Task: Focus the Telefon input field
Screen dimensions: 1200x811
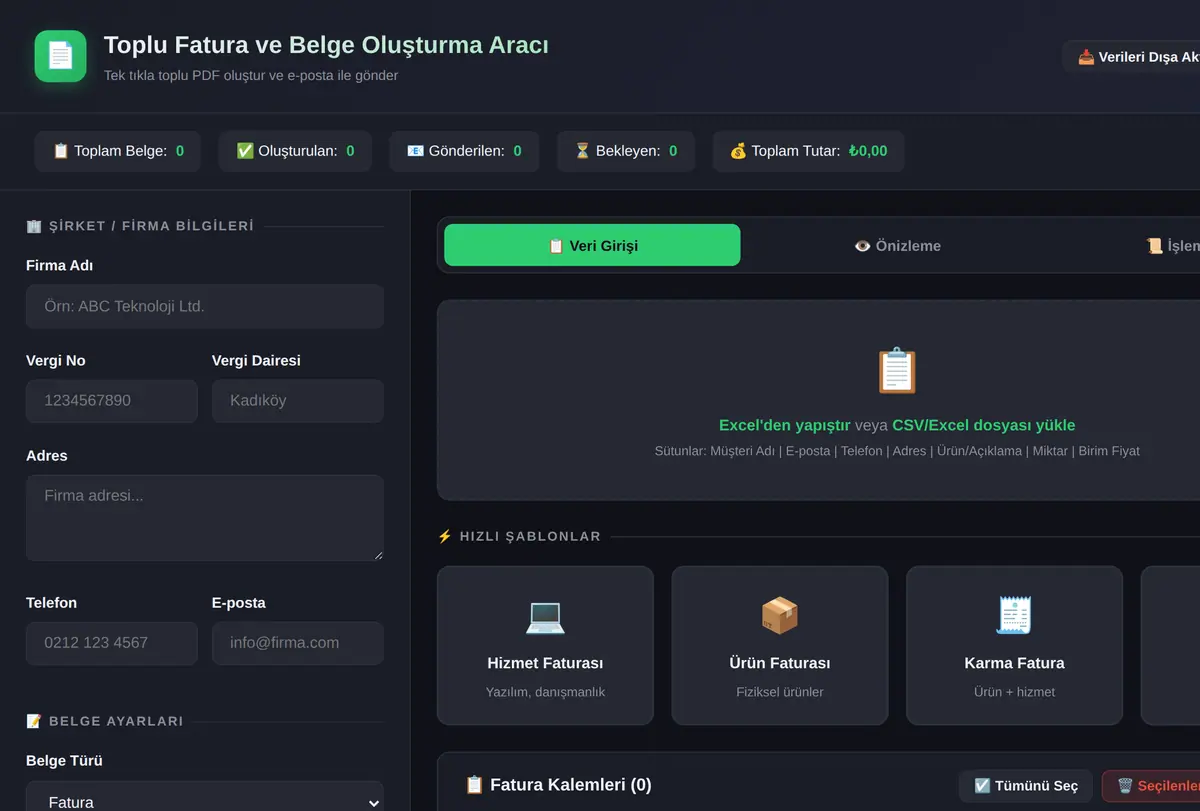Action: click(112, 643)
